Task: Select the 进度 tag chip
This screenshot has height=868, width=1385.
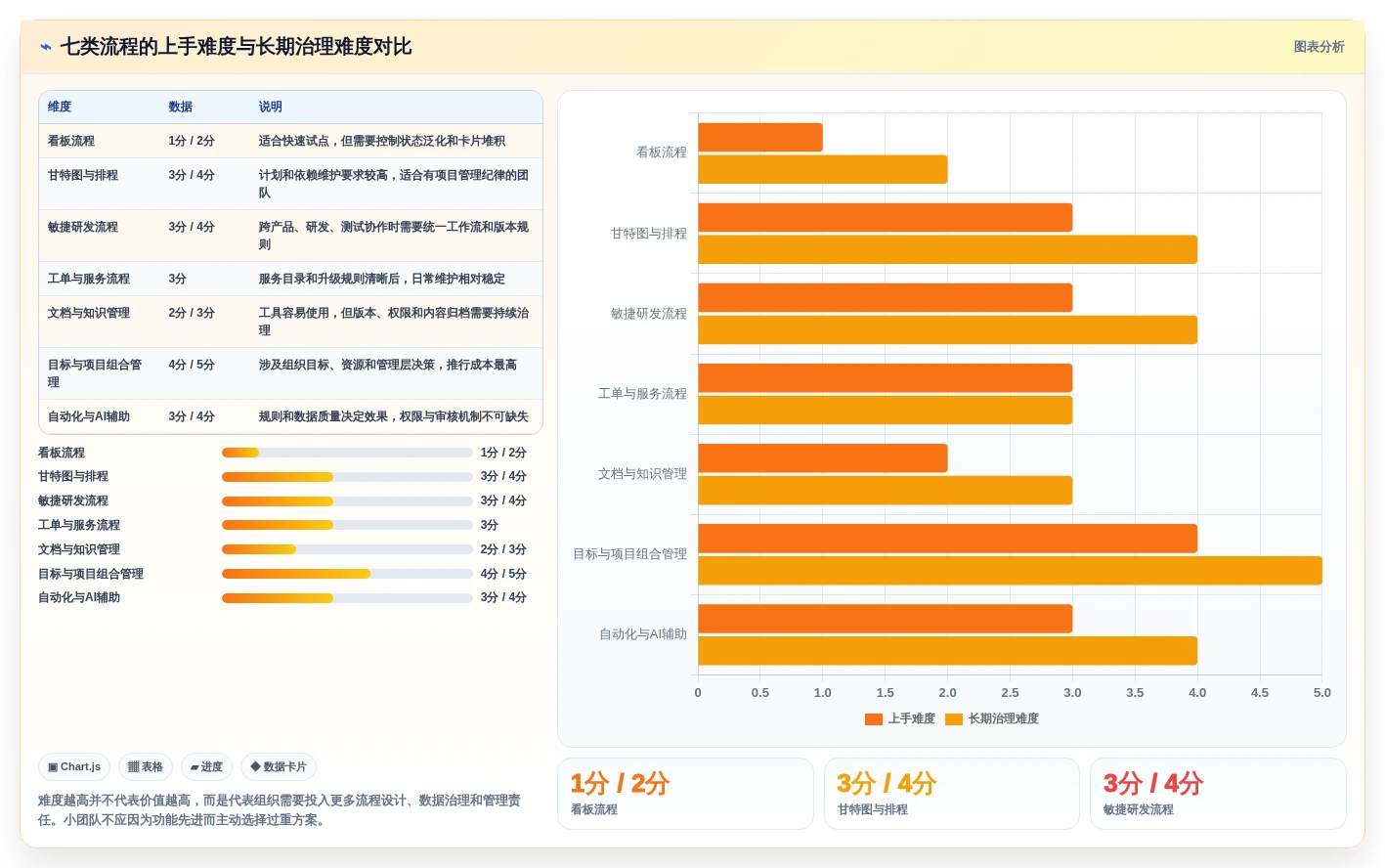Action: click(206, 767)
